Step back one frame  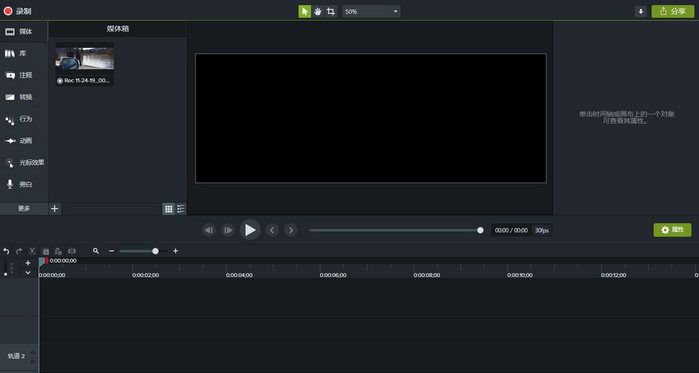coord(209,230)
